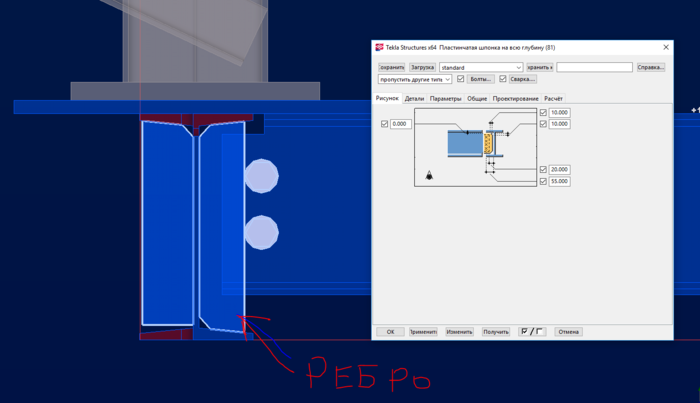Go to the Проектирование tab

tap(515, 99)
